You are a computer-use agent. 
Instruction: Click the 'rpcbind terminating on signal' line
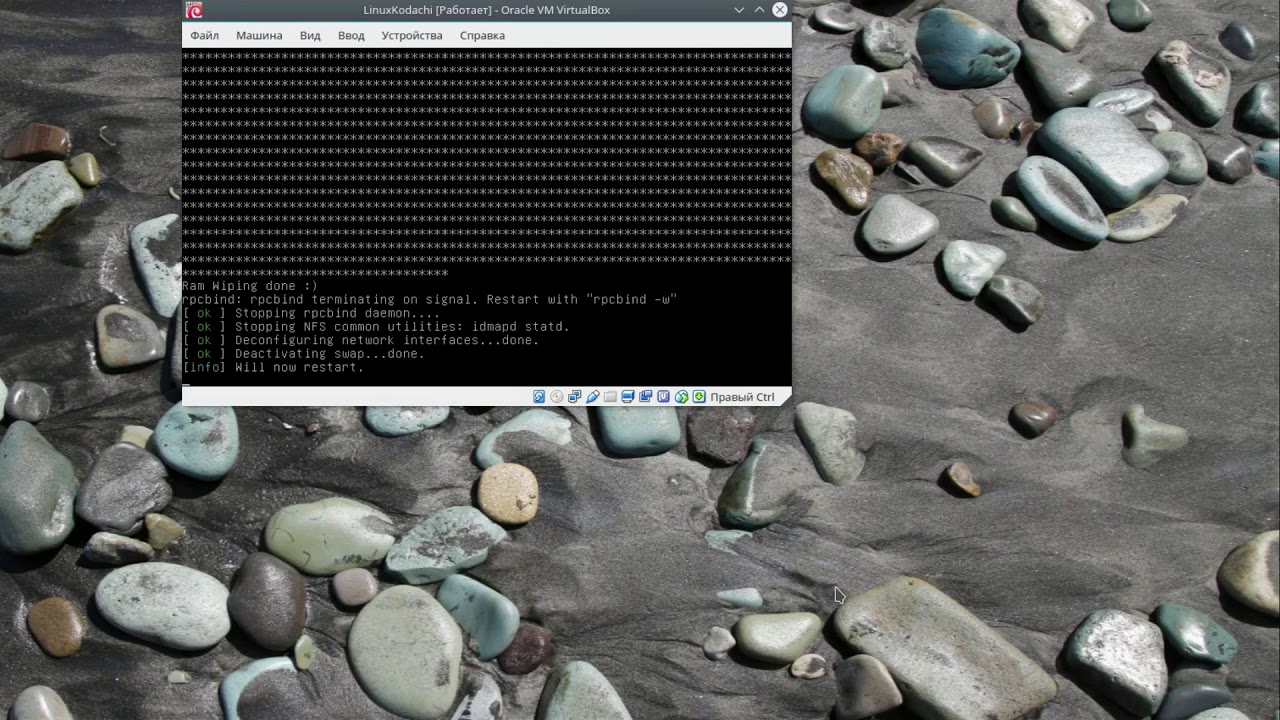pos(430,300)
